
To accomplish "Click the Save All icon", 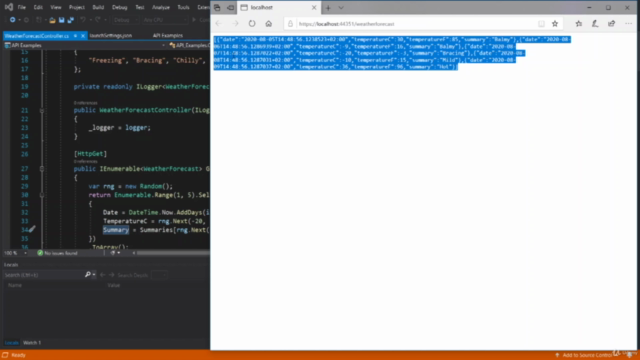I will [70, 20].
